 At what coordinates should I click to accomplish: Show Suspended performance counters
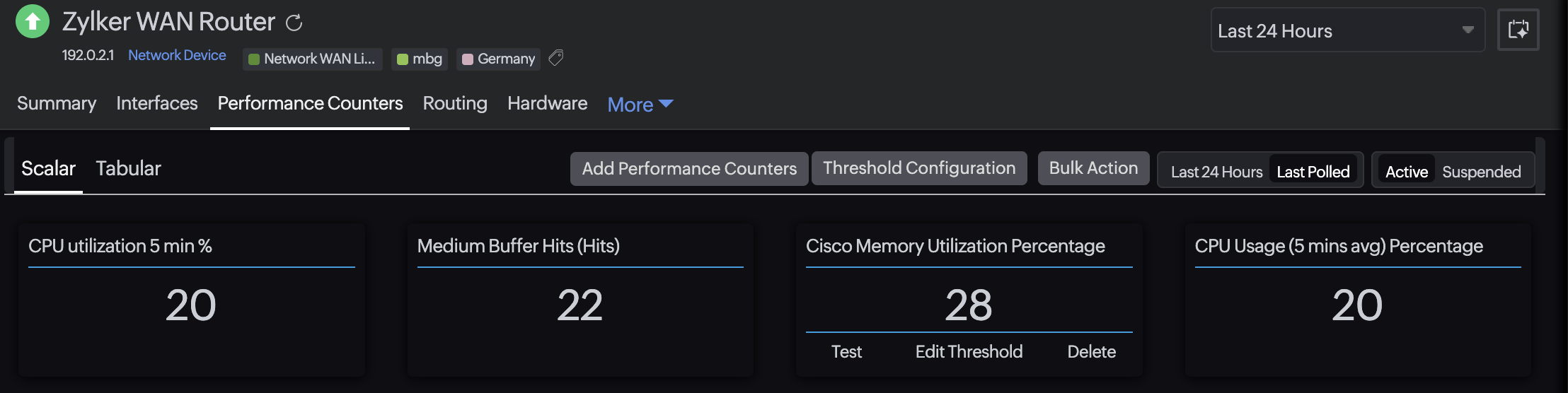tap(1481, 172)
